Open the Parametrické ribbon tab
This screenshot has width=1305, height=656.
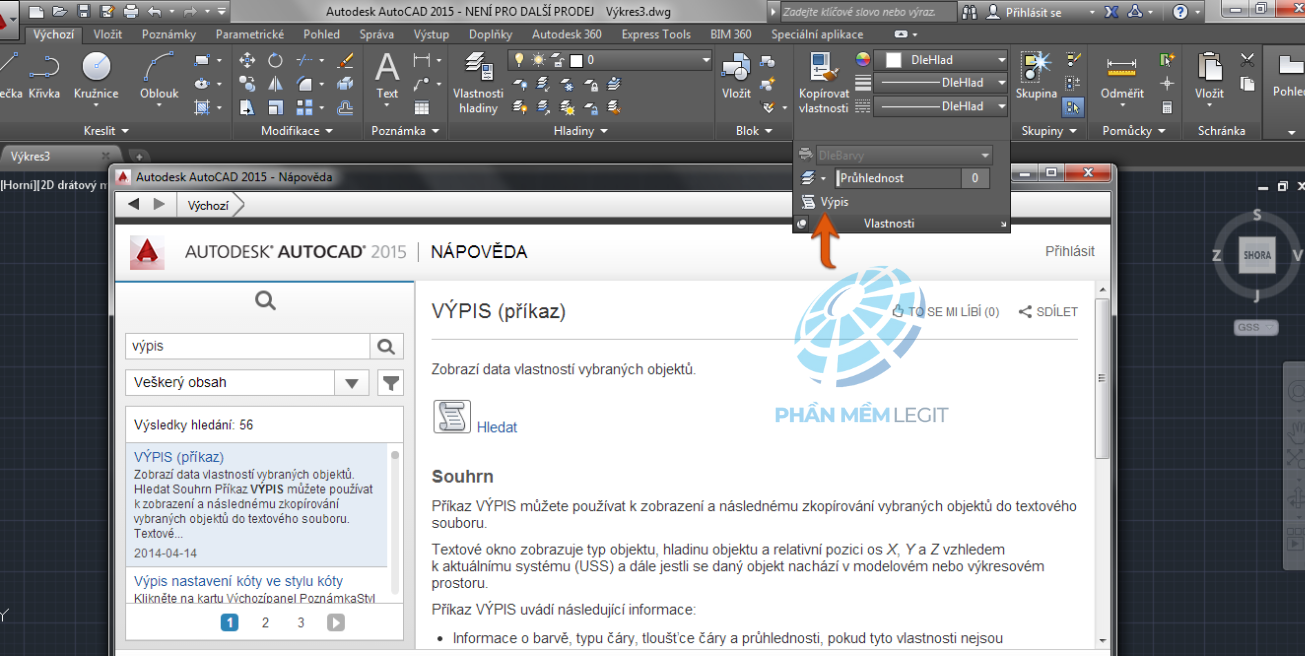[250, 34]
